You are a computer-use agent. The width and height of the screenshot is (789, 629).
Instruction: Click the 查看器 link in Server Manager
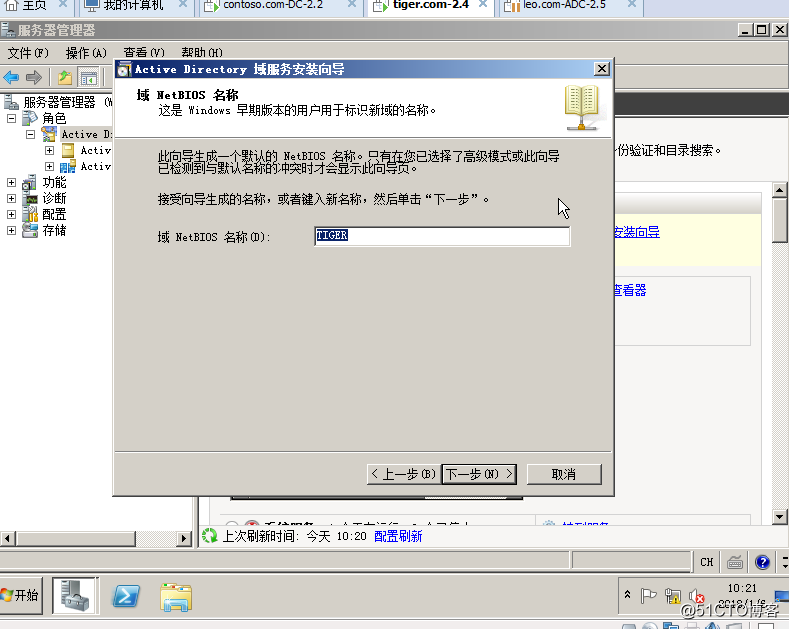point(630,290)
